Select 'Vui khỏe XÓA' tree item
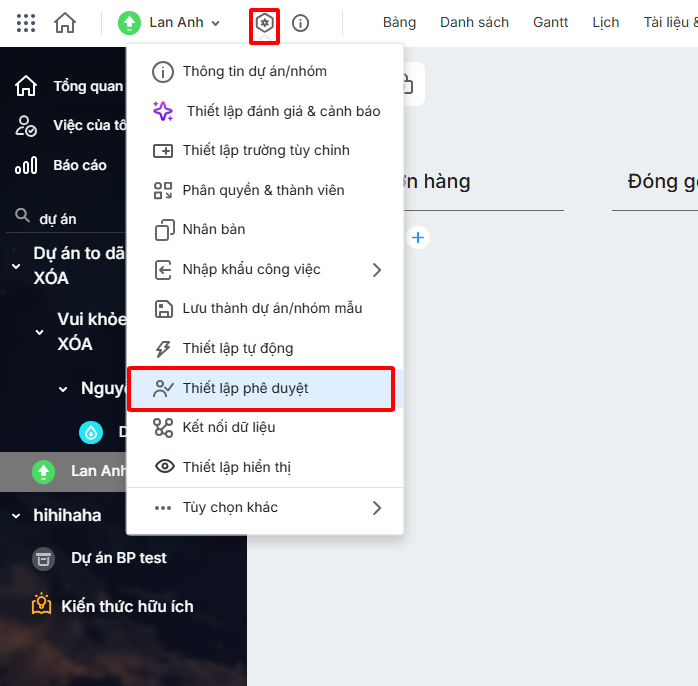 [x=92, y=332]
